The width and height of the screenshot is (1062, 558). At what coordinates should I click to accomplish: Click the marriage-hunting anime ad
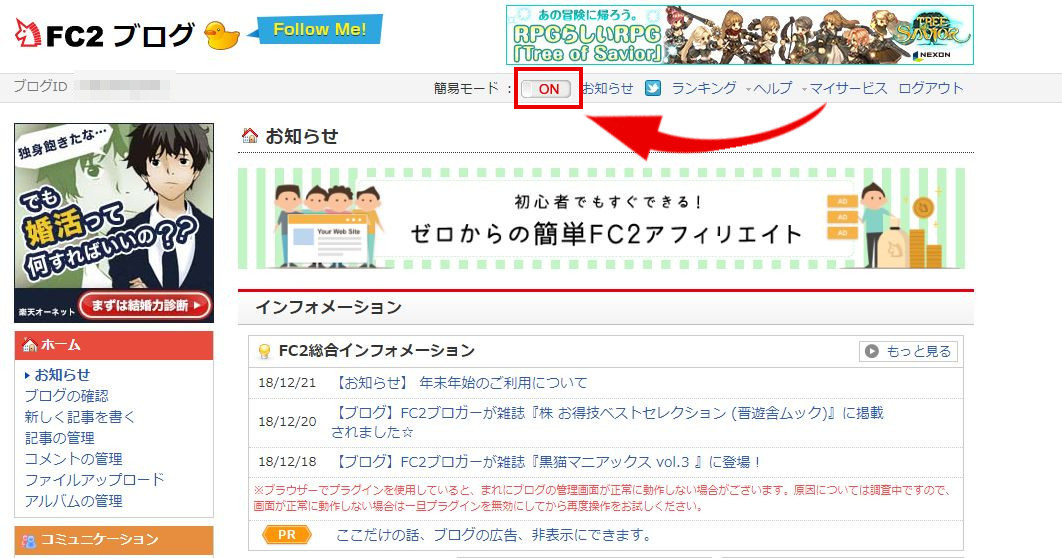(x=114, y=223)
